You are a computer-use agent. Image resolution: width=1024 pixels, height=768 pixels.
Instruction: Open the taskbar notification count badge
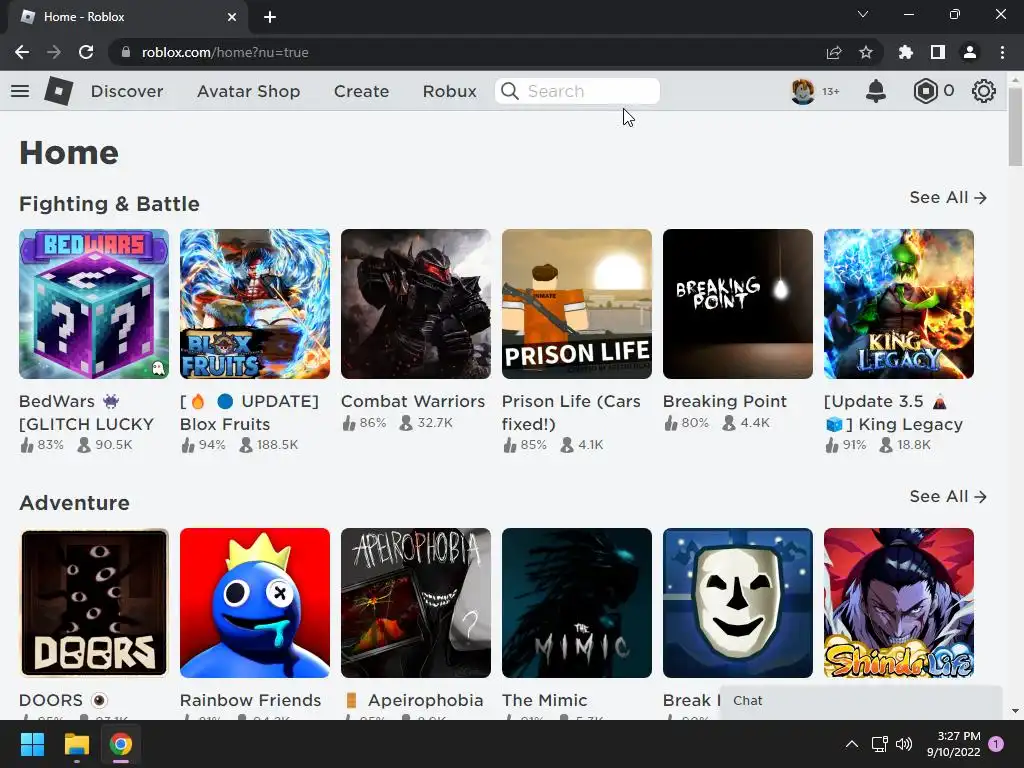click(996, 744)
